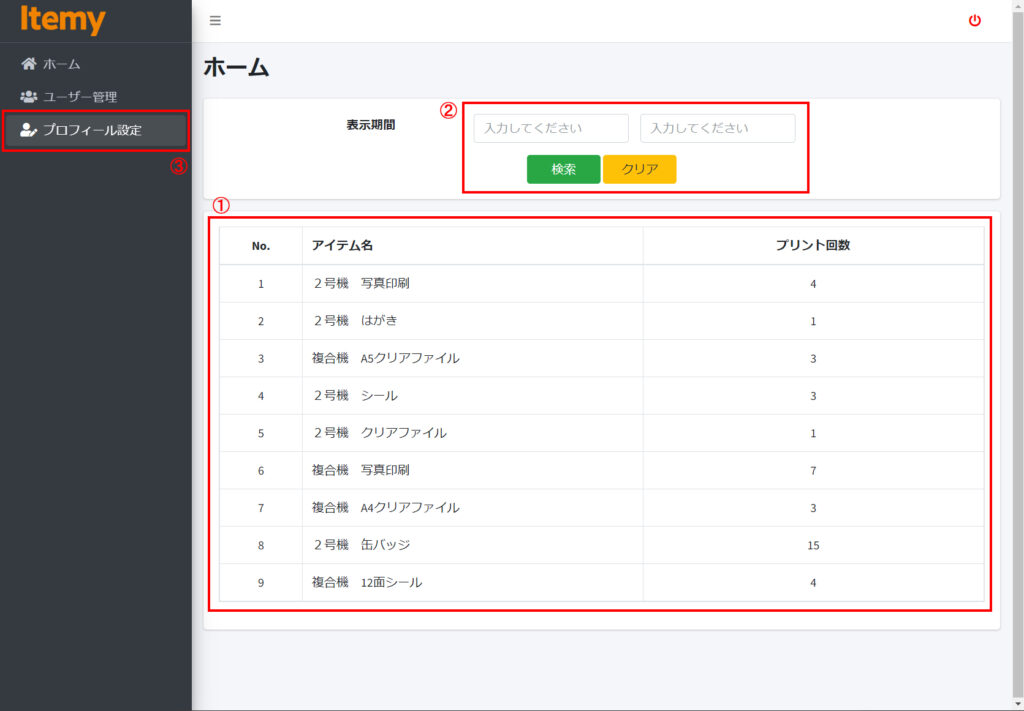The image size is (1024, 711).
Task: Click the アイテム名 column header
Action: click(x=342, y=245)
